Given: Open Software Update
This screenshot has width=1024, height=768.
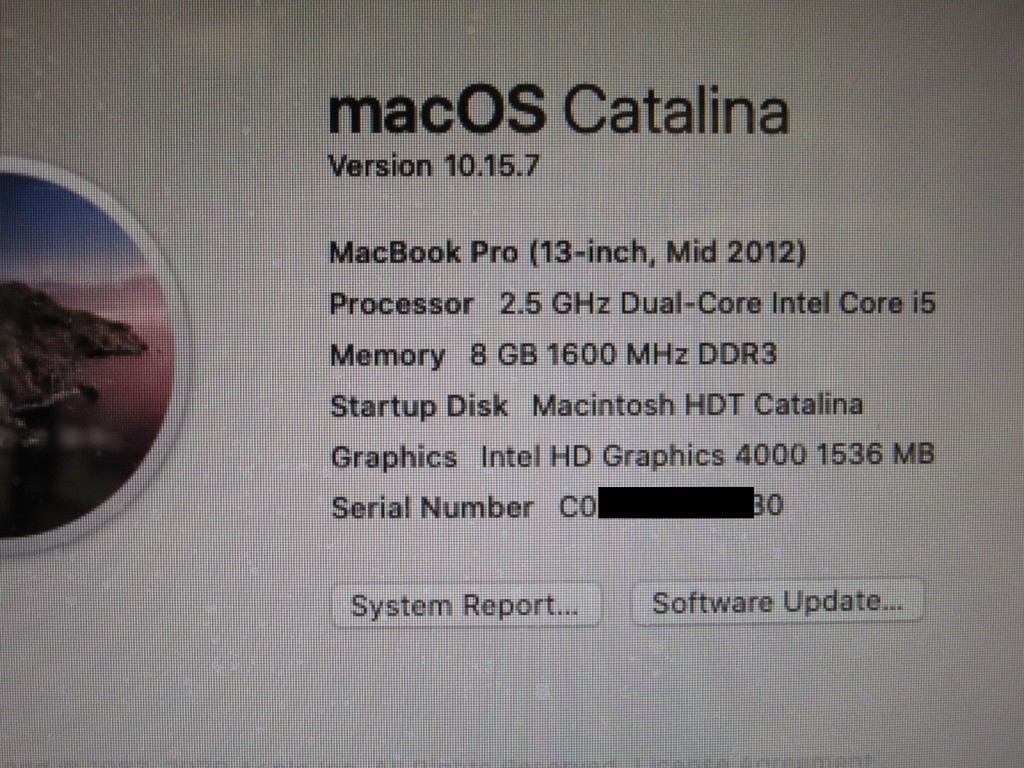Looking at the screenshot, I should pos(777,602).
